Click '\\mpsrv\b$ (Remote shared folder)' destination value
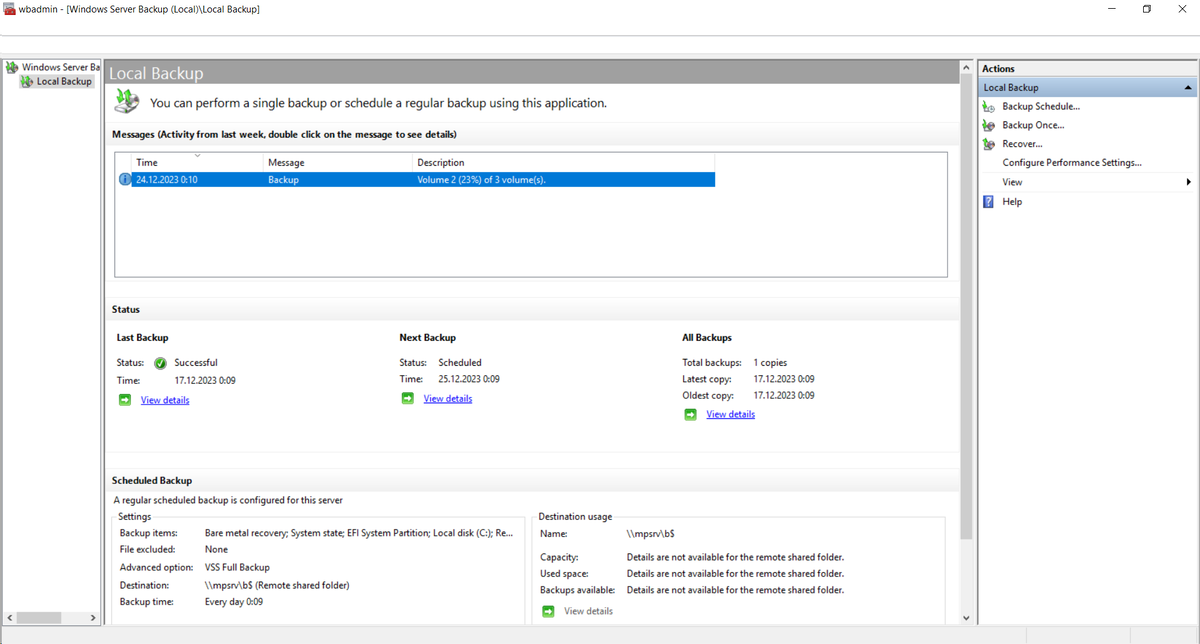This screenshot has height=644, width=1200. coord(277,585)
